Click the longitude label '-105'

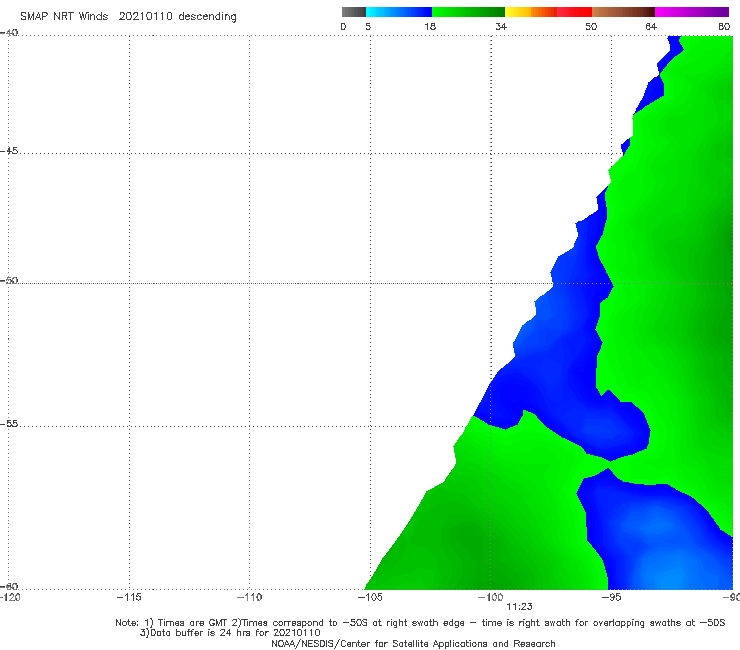pos(370,597)
